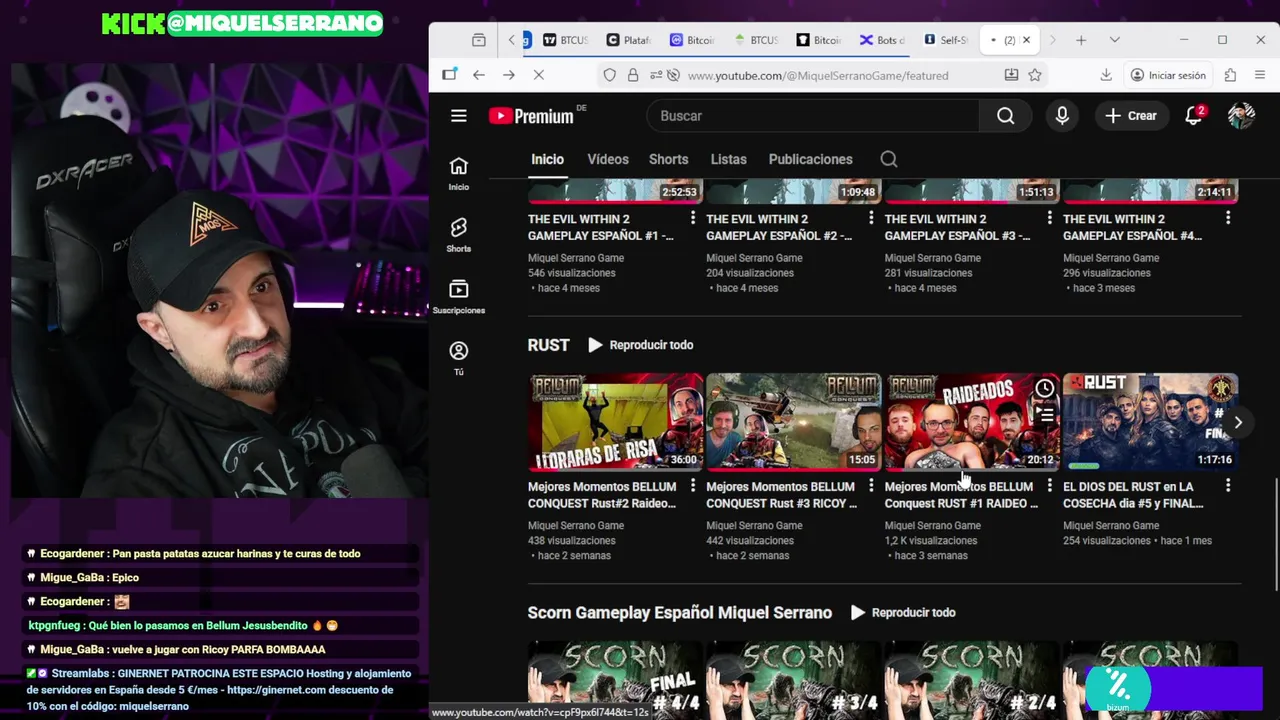This screenshot has width=1280, height=720.
Task: Click the Iniciar sesión button in Firefox
Action: pyautogui.click(x=1168, y=75)
